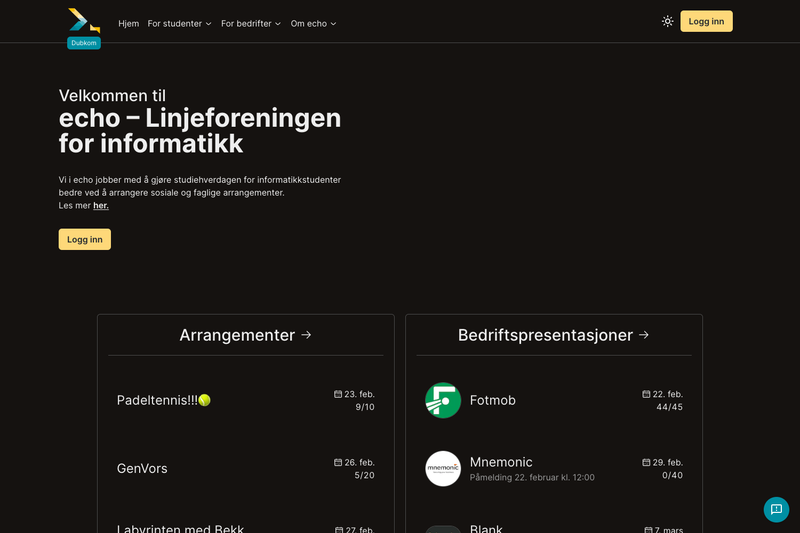Click the Mnemonic company logo
This screenshot has height=533, width=800.
443,468
